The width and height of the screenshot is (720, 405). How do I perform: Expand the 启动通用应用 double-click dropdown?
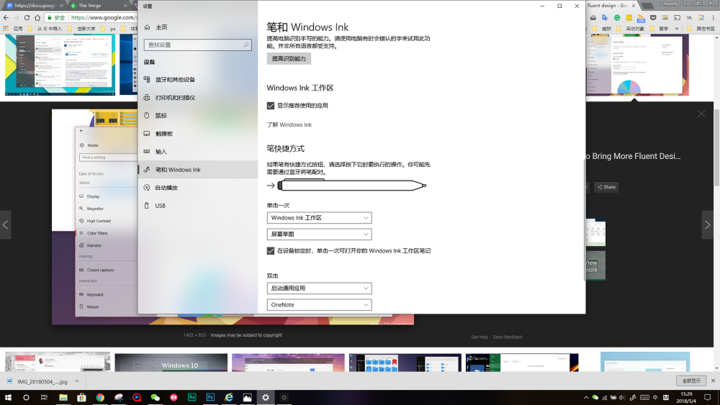tap(319, 288)
